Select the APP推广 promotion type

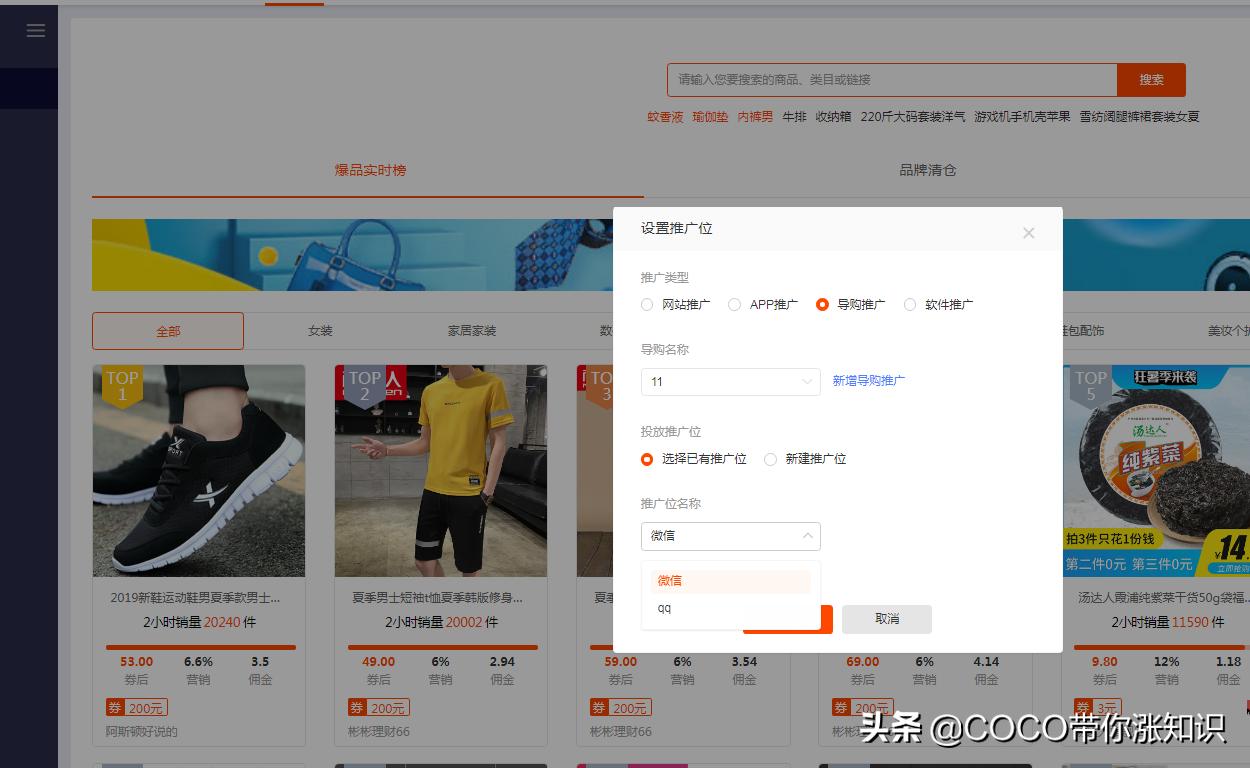point(734,304)
